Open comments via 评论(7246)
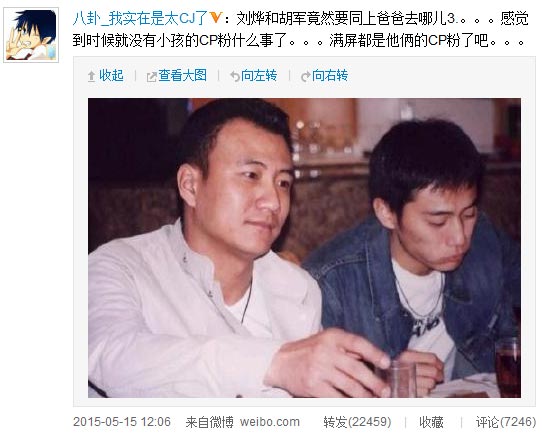This screenshot has height=435, width=543. [x=506, y=422]
